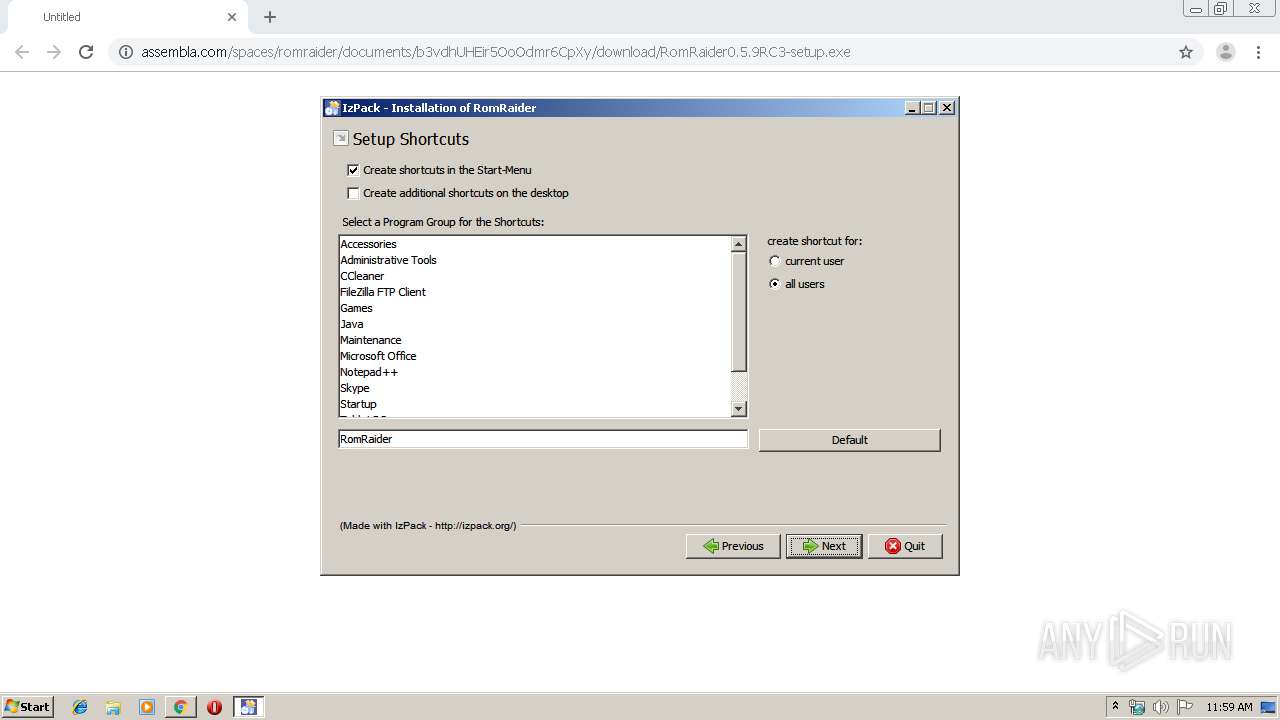Reload the page in Chrome
Viewport: 1280px width, 720px height.
click(86, 52)
